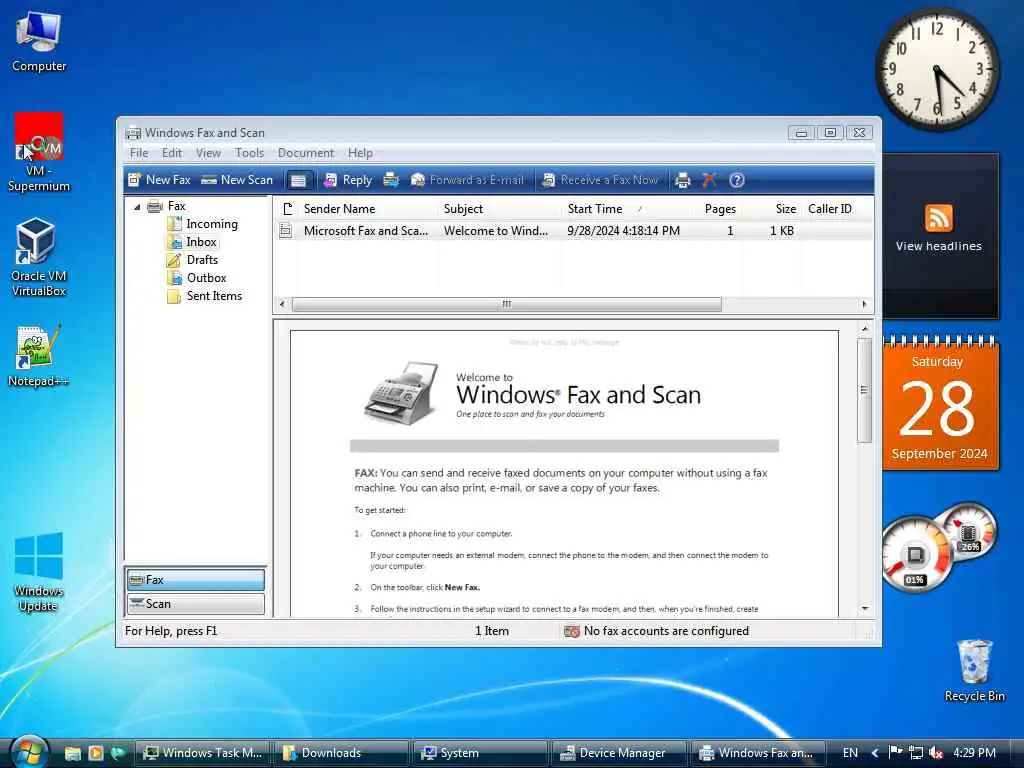The image size is (1024, 768).
Task: Open the Computer desktop icon
Action: (39, 42)
